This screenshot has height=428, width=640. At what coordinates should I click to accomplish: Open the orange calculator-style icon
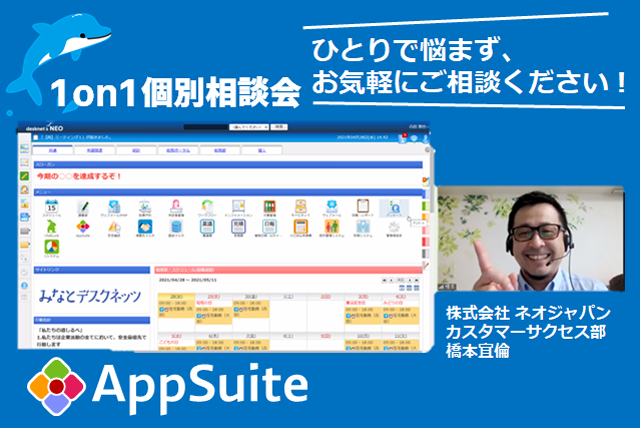(x=301, y=226)
